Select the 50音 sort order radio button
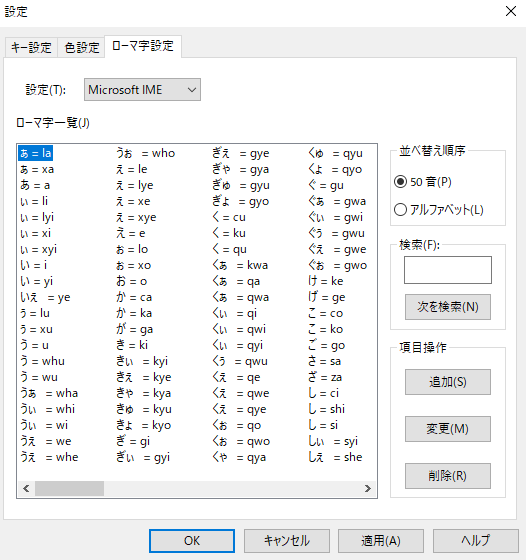Image resolution: width=526 pixels, height=560 pixels. click(x=400, y=182)
